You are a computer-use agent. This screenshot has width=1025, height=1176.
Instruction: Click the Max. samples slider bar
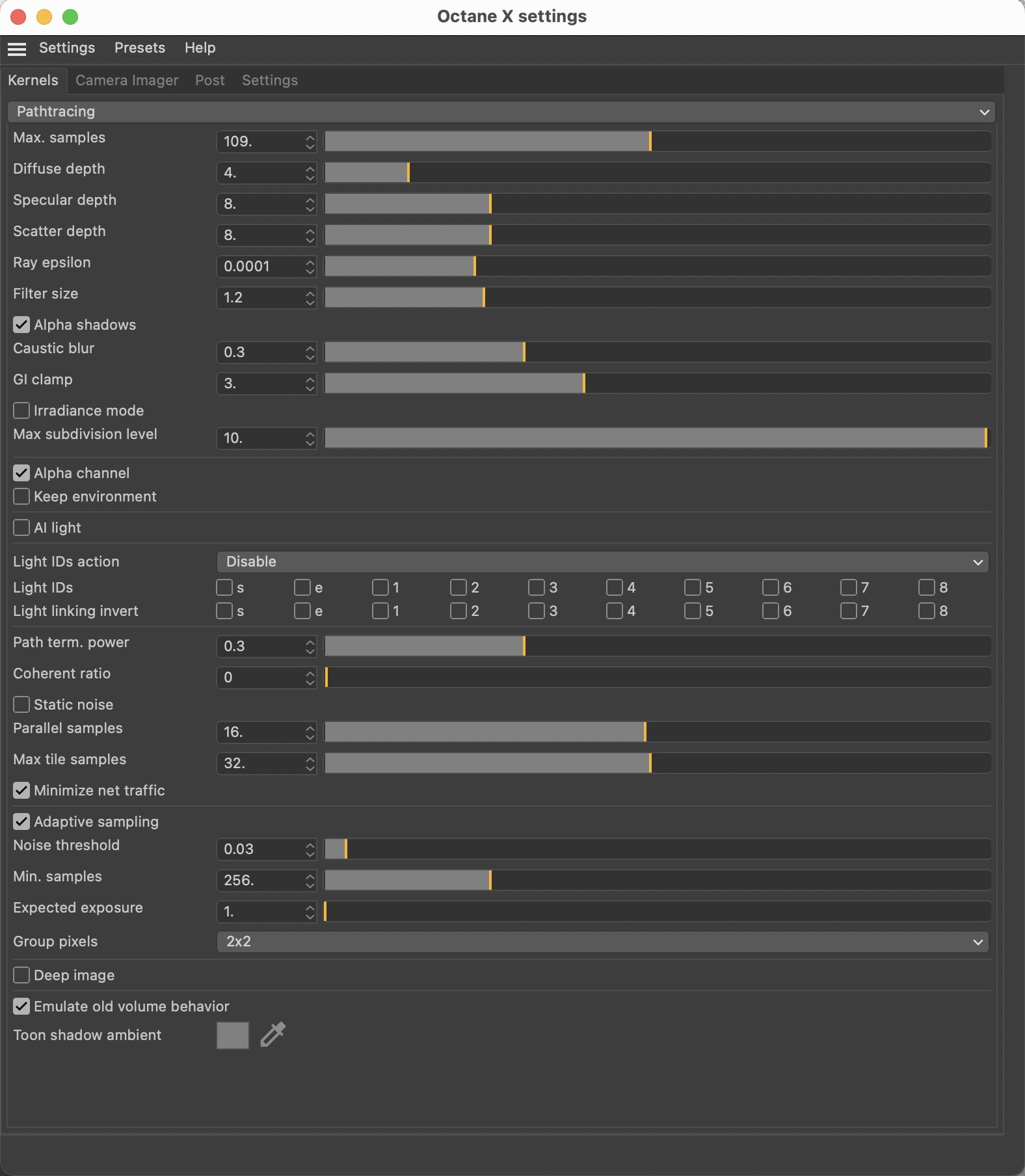[x=658, y=141]
